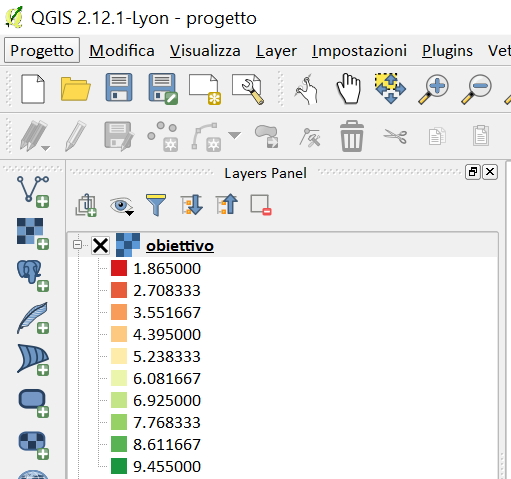Open Composer Manager wrench icon
Screen dimensions: 511x479
(248, 89)
